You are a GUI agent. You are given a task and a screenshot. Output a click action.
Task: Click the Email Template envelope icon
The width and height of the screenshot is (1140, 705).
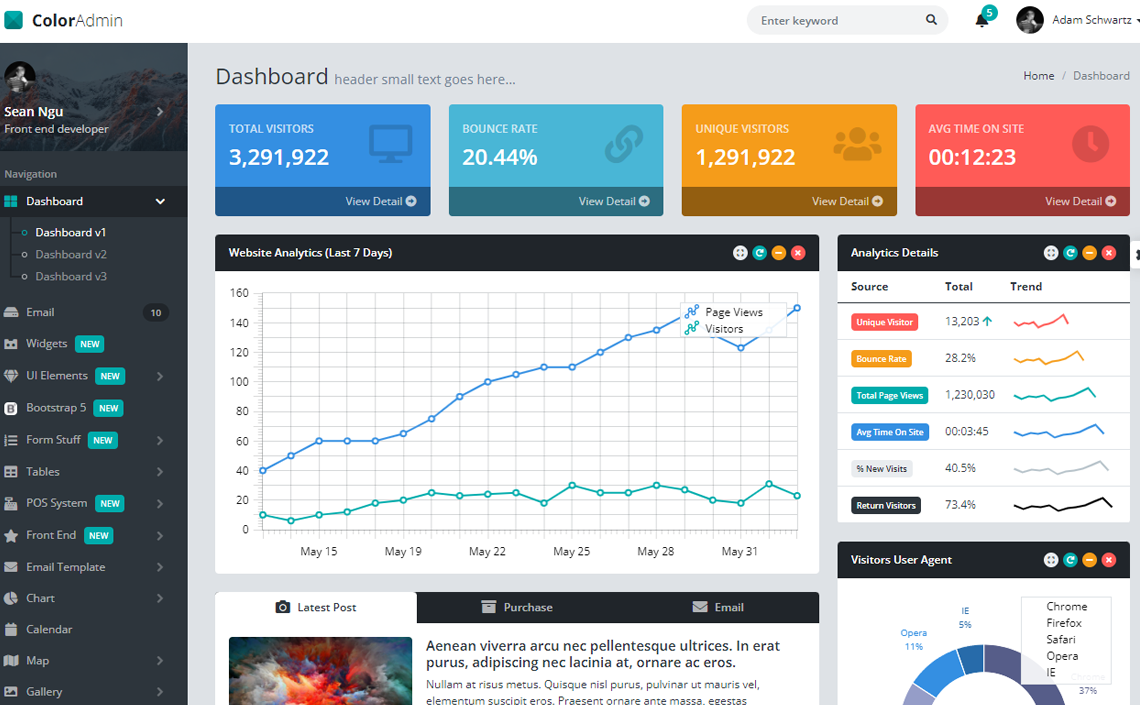click(11, 567)
